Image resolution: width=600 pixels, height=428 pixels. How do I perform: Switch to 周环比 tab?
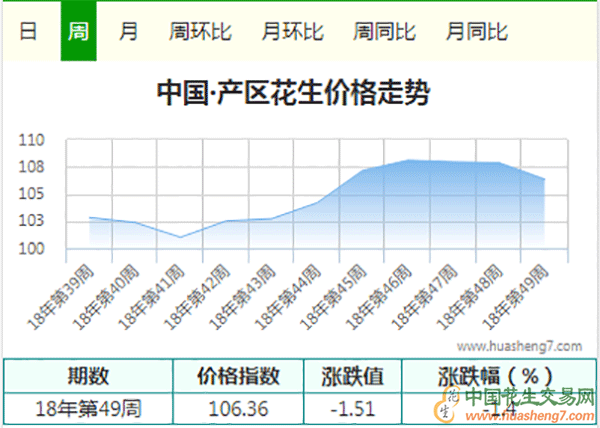click(200, 31)
